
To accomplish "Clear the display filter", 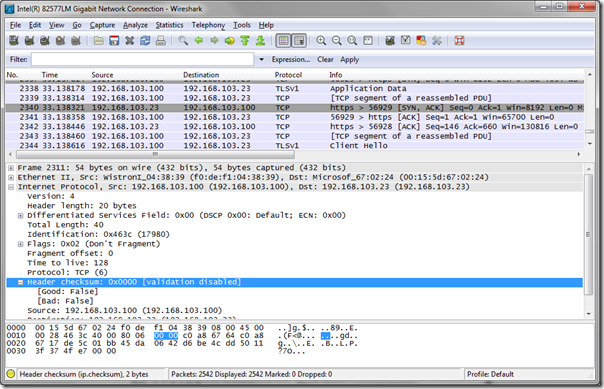I will click(x=325, y=59).
